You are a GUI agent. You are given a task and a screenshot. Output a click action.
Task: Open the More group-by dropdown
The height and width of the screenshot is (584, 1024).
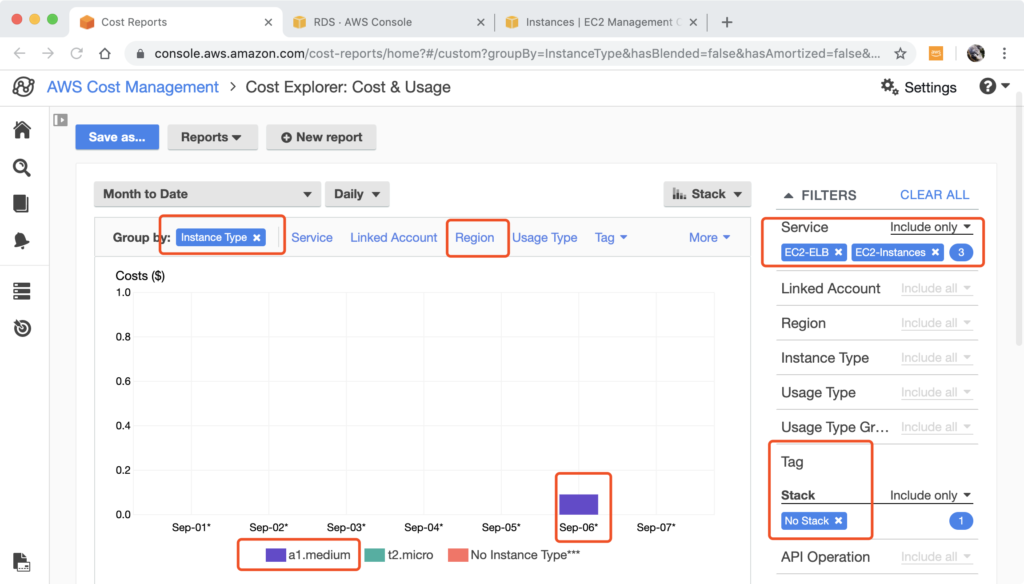[x=709, y=238]
